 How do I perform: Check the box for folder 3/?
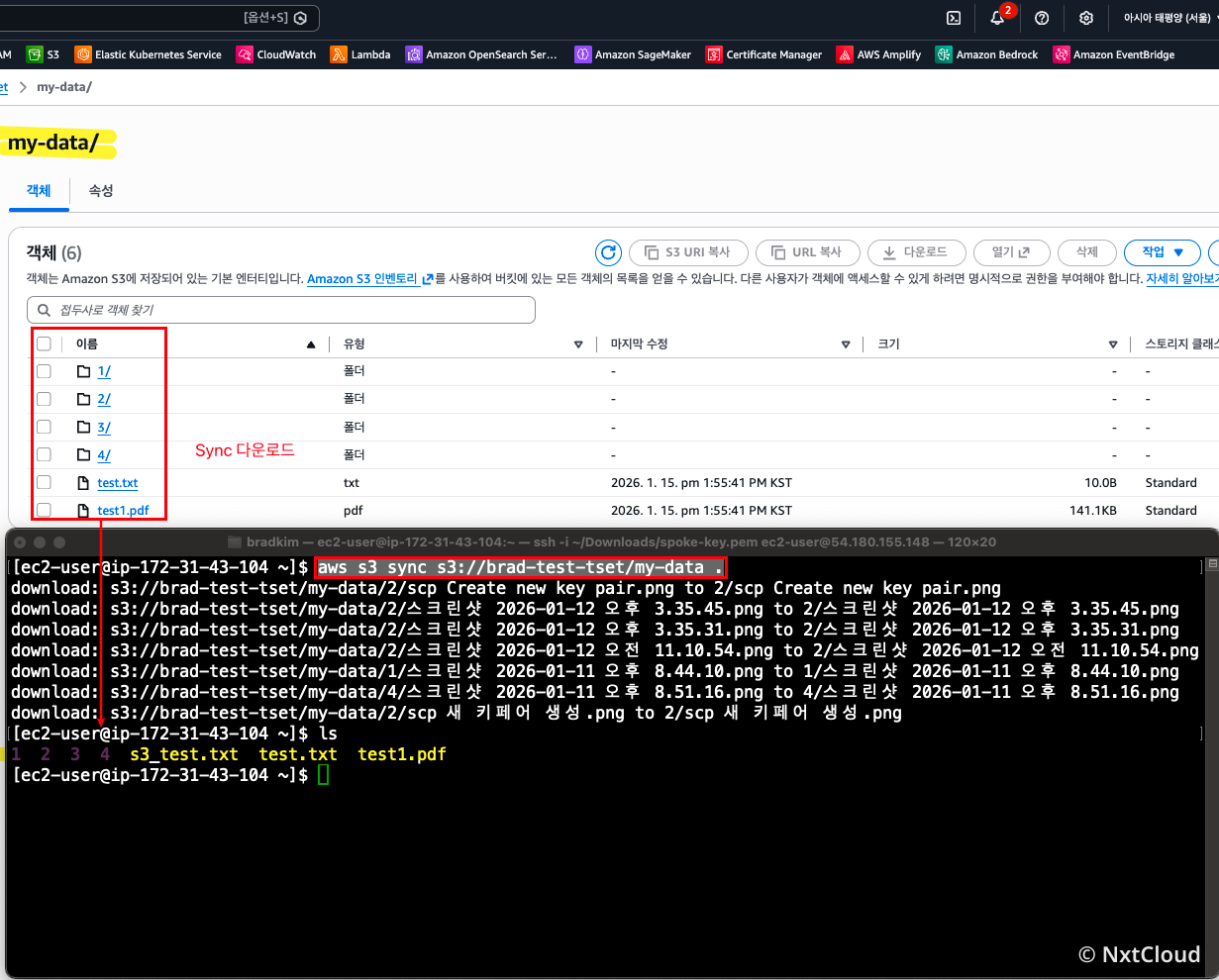[44, 427]
